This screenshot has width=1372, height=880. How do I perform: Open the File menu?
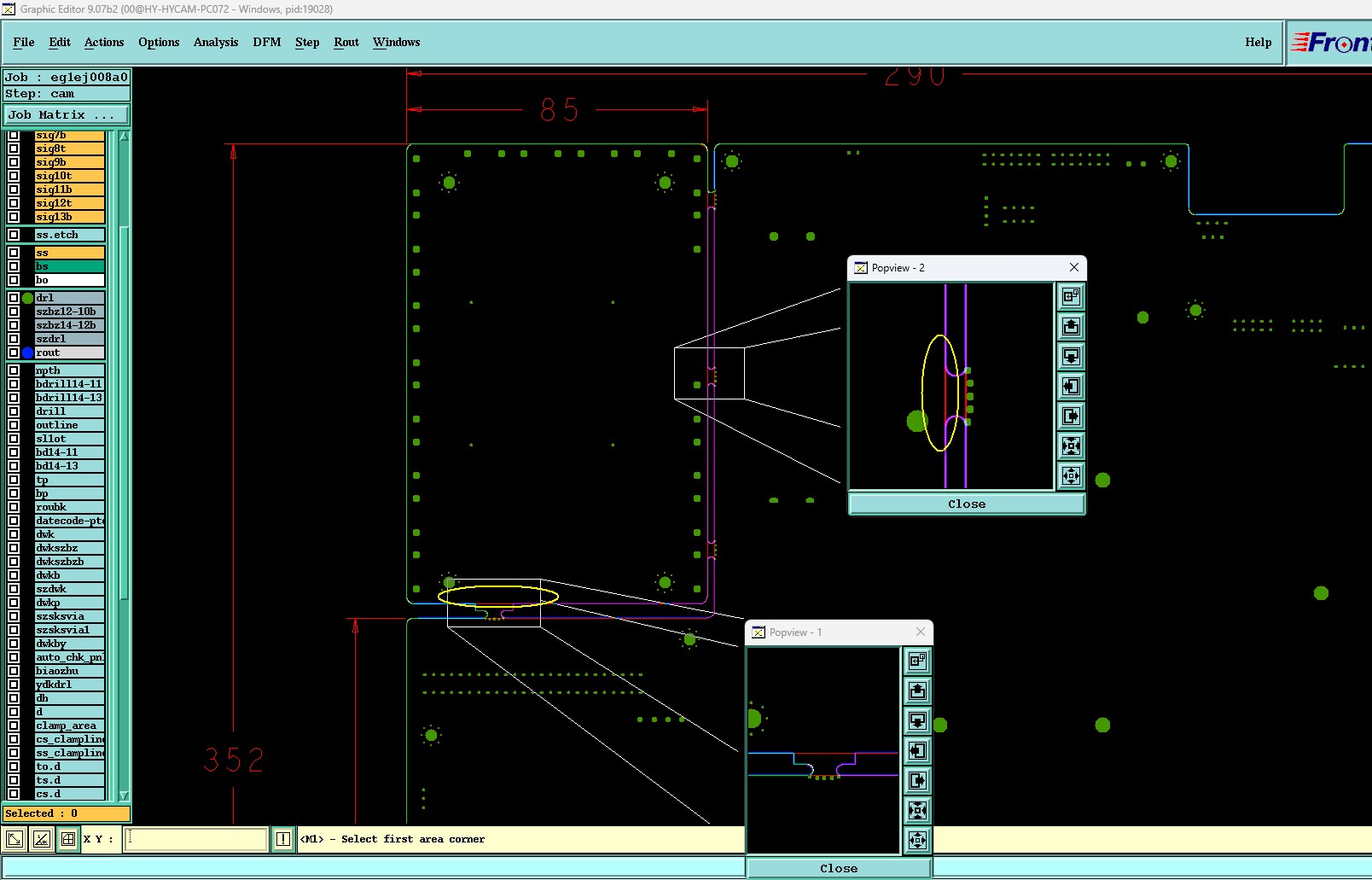[x=24, y=42]
